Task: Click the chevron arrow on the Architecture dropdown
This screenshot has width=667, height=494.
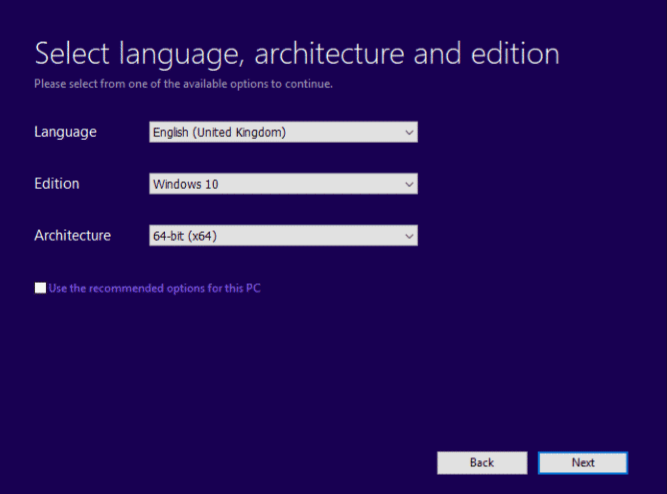Action: tap(409, 236)
